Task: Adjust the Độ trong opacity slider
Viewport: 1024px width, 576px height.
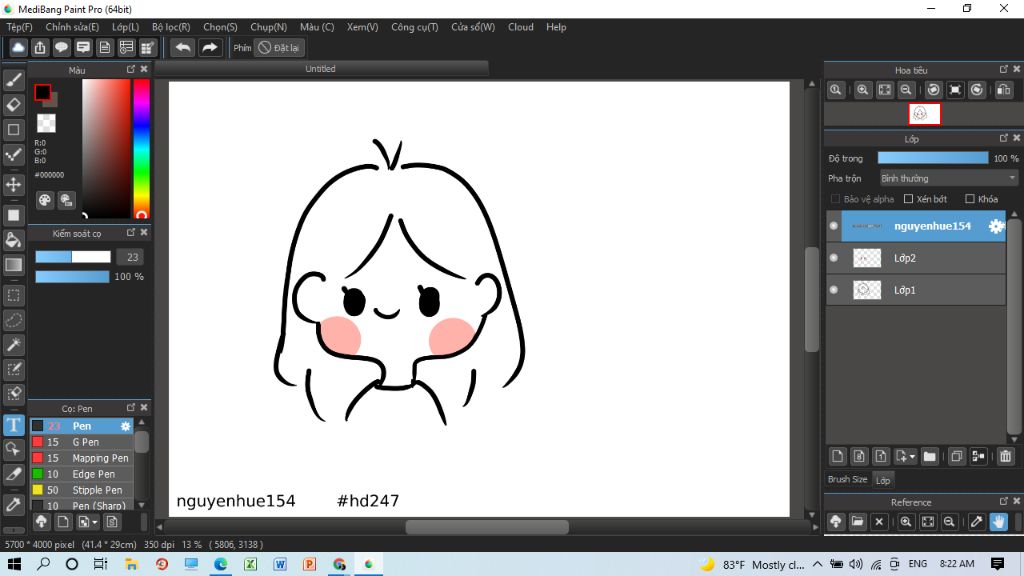Action: [x=933, y=158]
